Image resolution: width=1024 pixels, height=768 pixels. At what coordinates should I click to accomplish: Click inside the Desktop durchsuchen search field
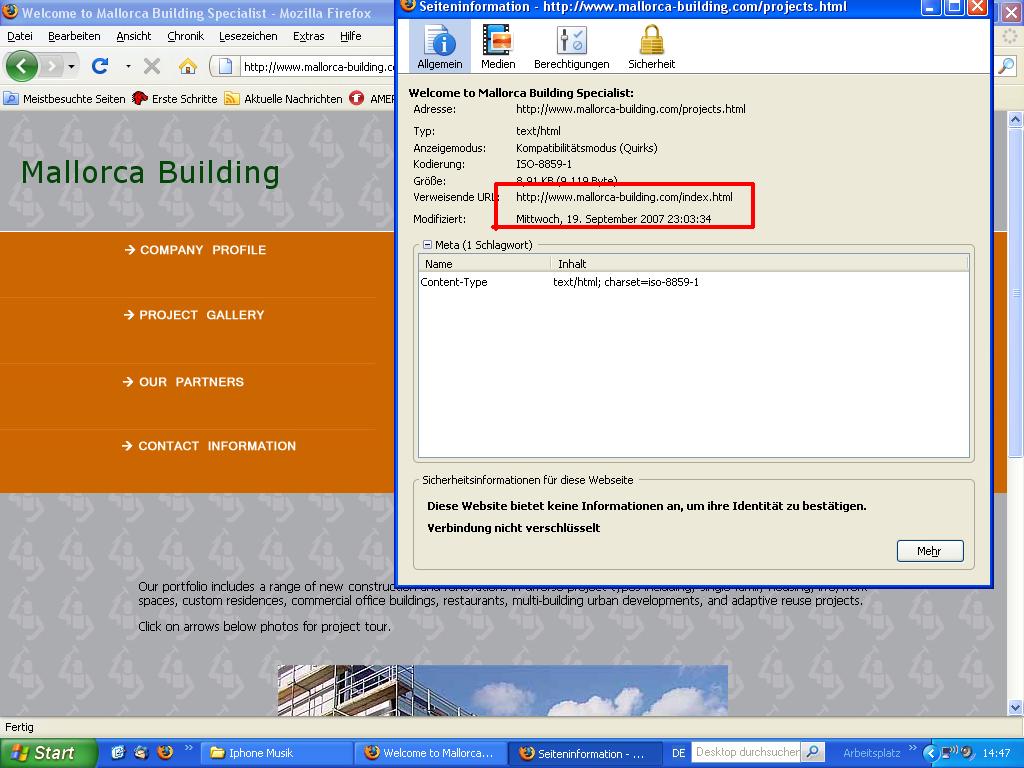point(745,752)
